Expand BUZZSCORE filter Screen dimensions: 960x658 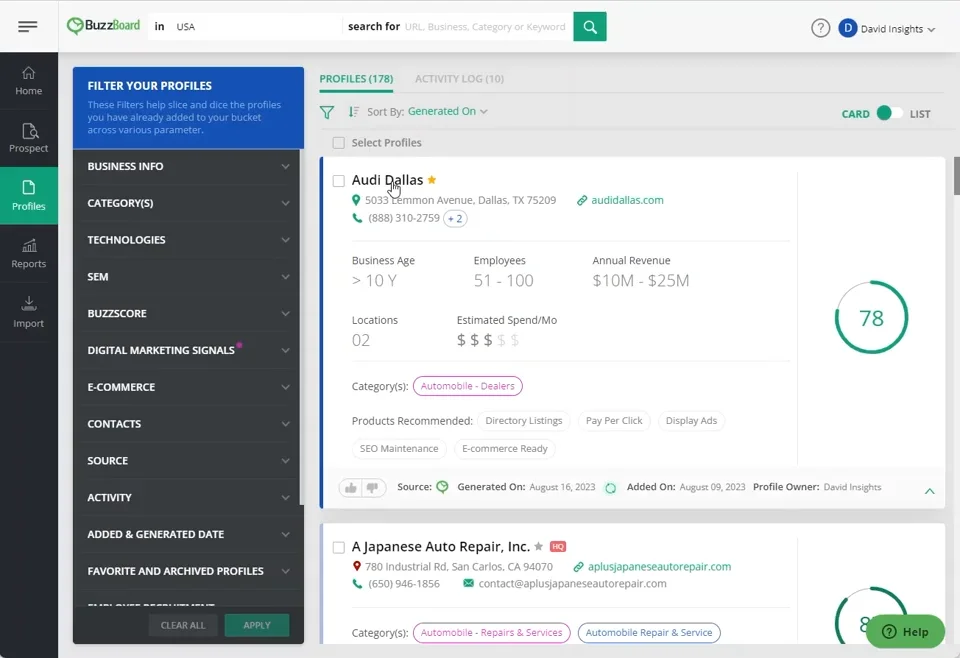pyautogui.click(x=188, y=313)
